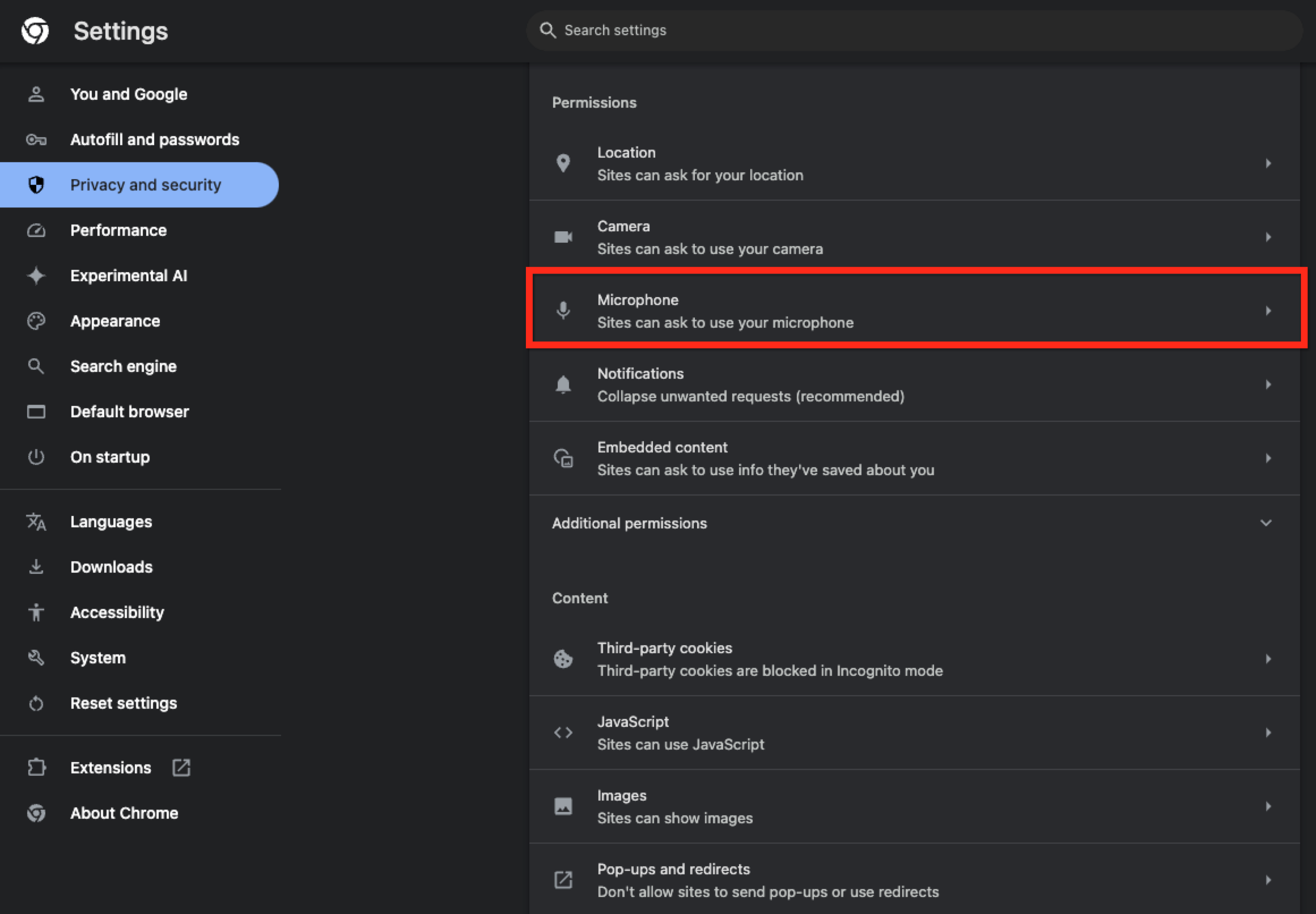
Task: Switch to Appearance in the sidebar
Action: [x=115, y=321]
